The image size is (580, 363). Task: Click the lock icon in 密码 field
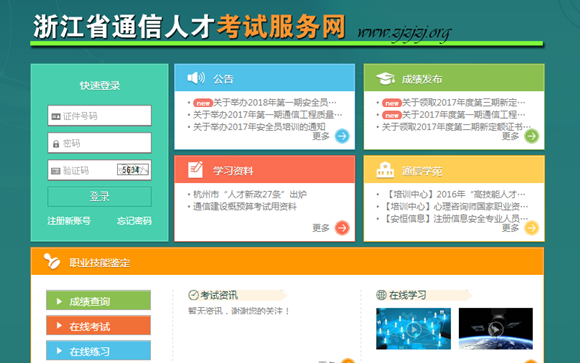click(56, 144)
